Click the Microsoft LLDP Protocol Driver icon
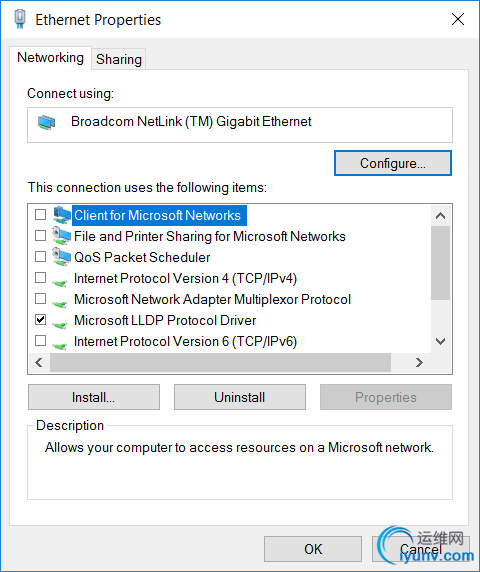Image resolution: width=480 pixels, height=572 pixels. pyautogui.click(x=59, y=324)
